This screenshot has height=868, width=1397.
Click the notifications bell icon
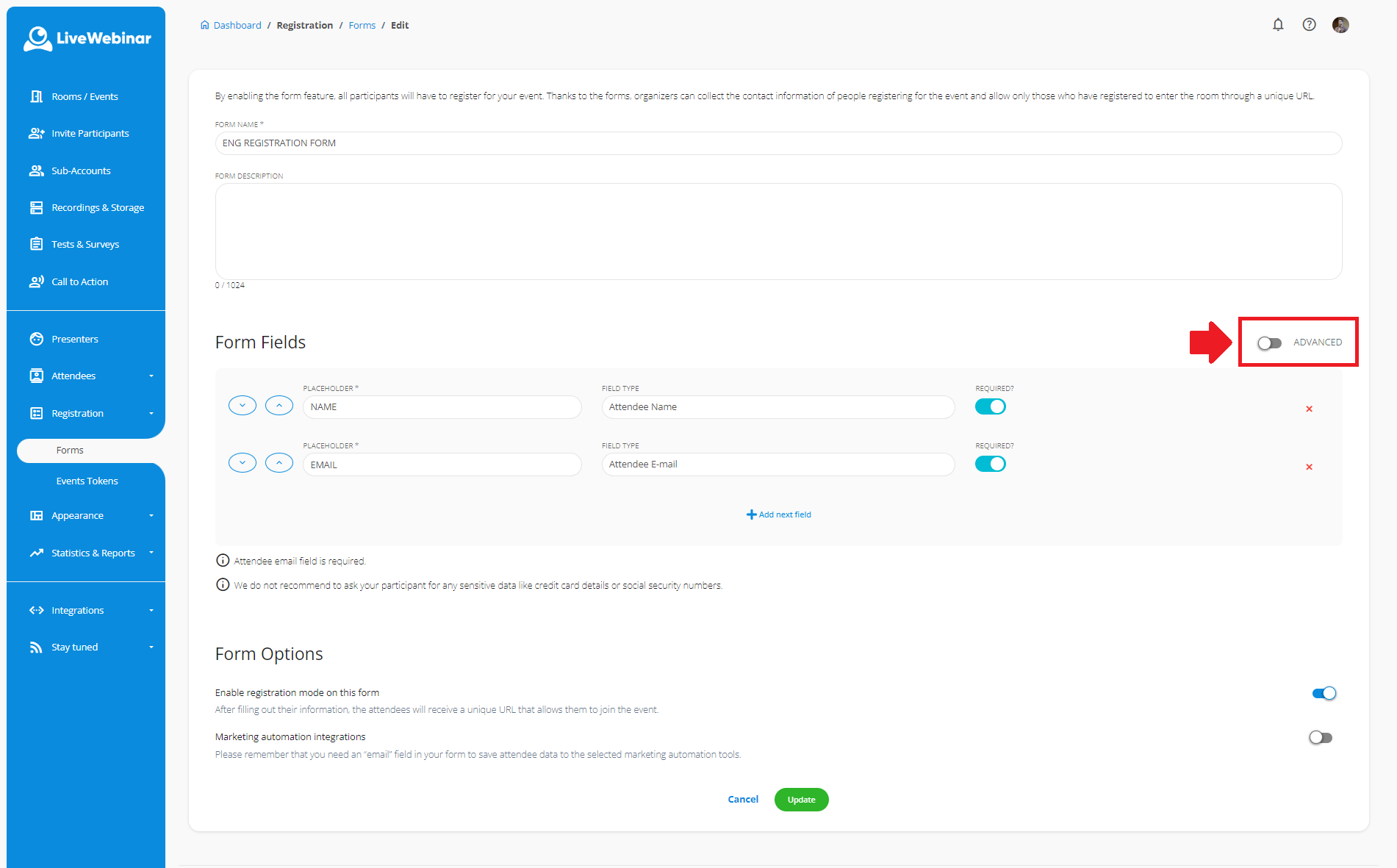point(1278,25)
